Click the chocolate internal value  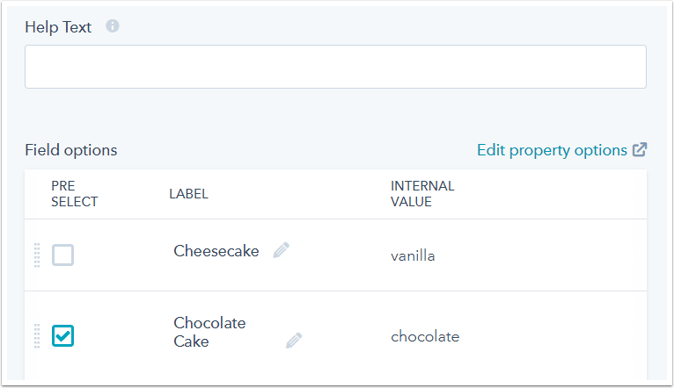[x=425, y=336]
